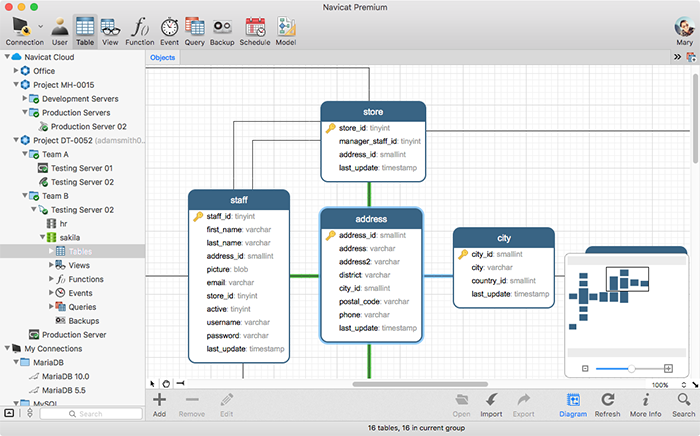Image resolution: width=700 pixels, height=436 pixels.
Task: Click Mary's profile avatar
Action: click(684, 27)
